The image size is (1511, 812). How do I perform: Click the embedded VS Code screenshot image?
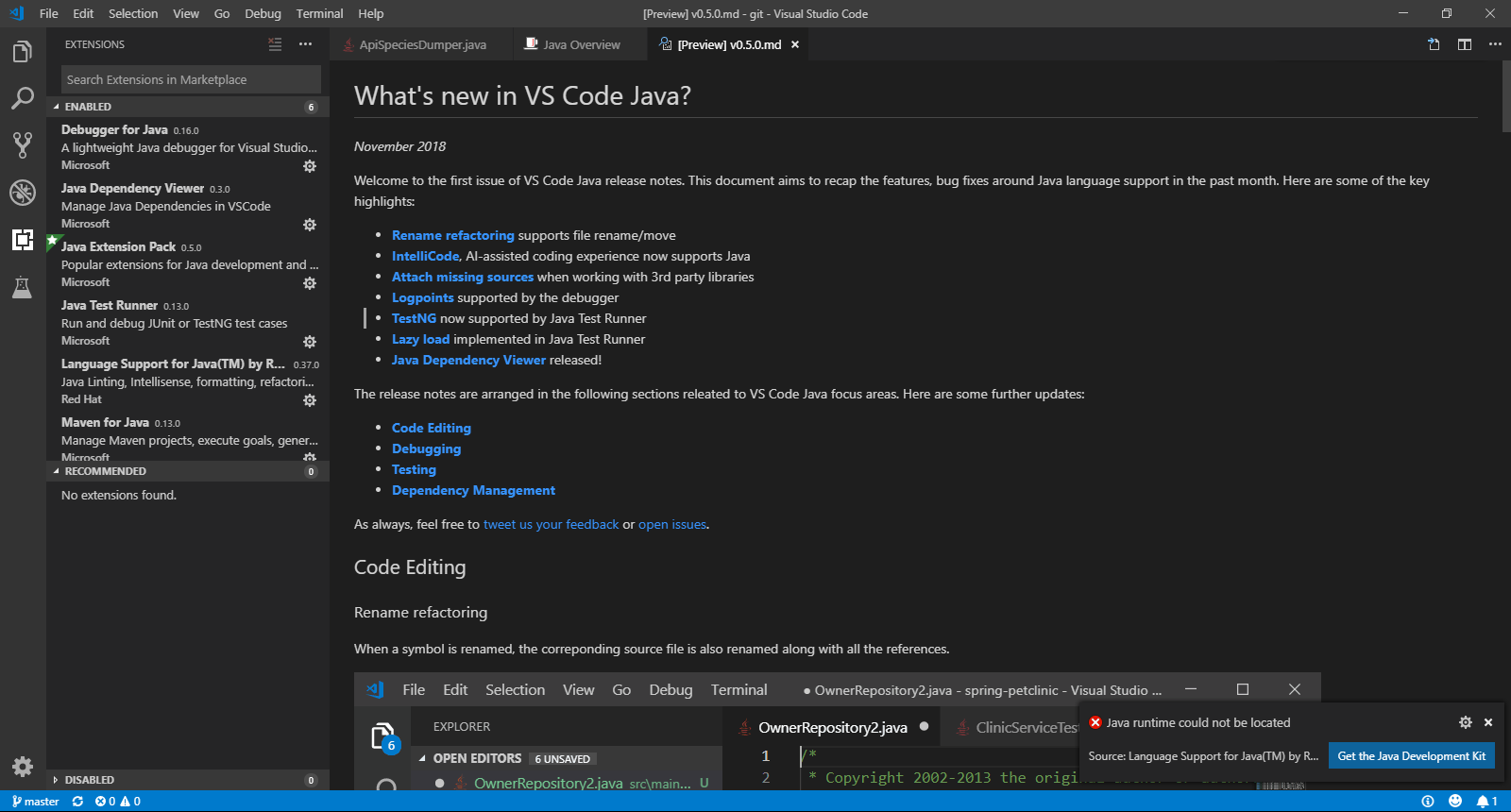coord(837,731)
